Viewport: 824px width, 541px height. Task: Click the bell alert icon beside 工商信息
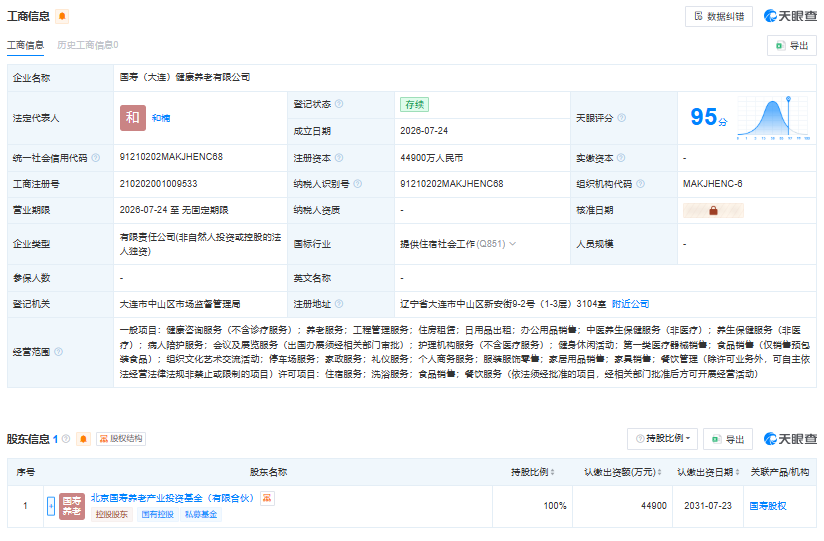[62, 16]
